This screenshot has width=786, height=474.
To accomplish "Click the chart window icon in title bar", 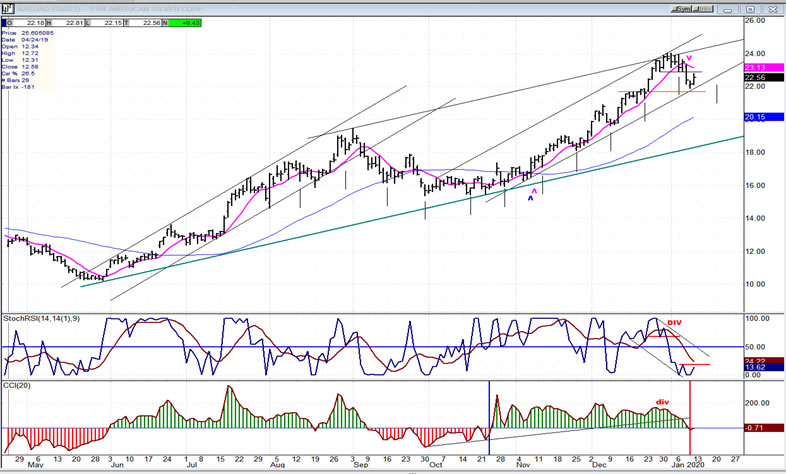I will [x=9, y=8].
